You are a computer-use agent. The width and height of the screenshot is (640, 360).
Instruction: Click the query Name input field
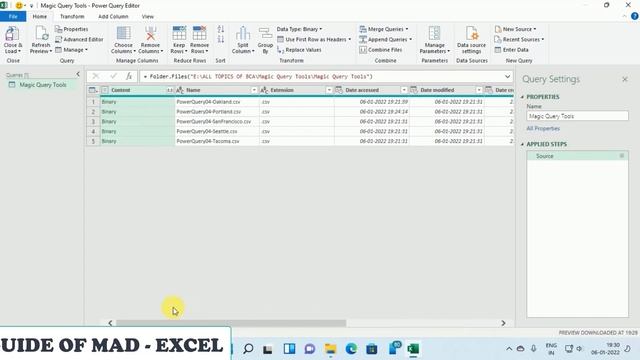point(577,116)
